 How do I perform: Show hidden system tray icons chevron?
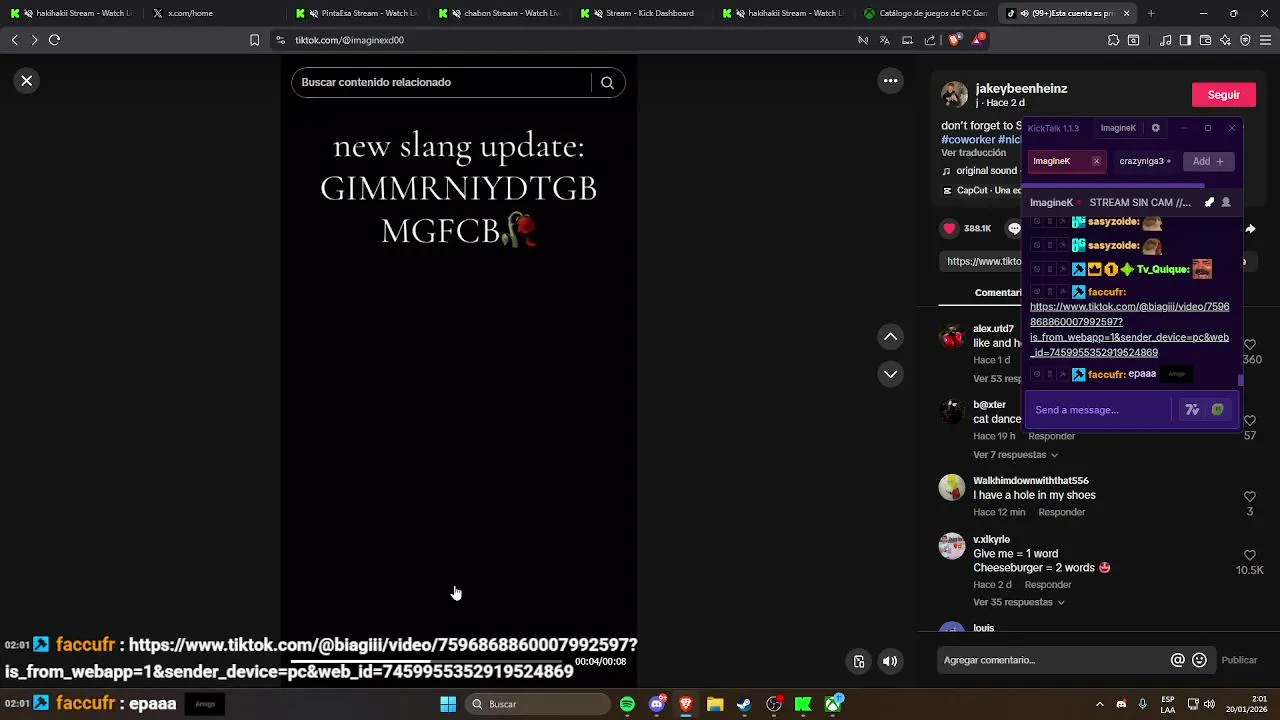(1099, 704)
